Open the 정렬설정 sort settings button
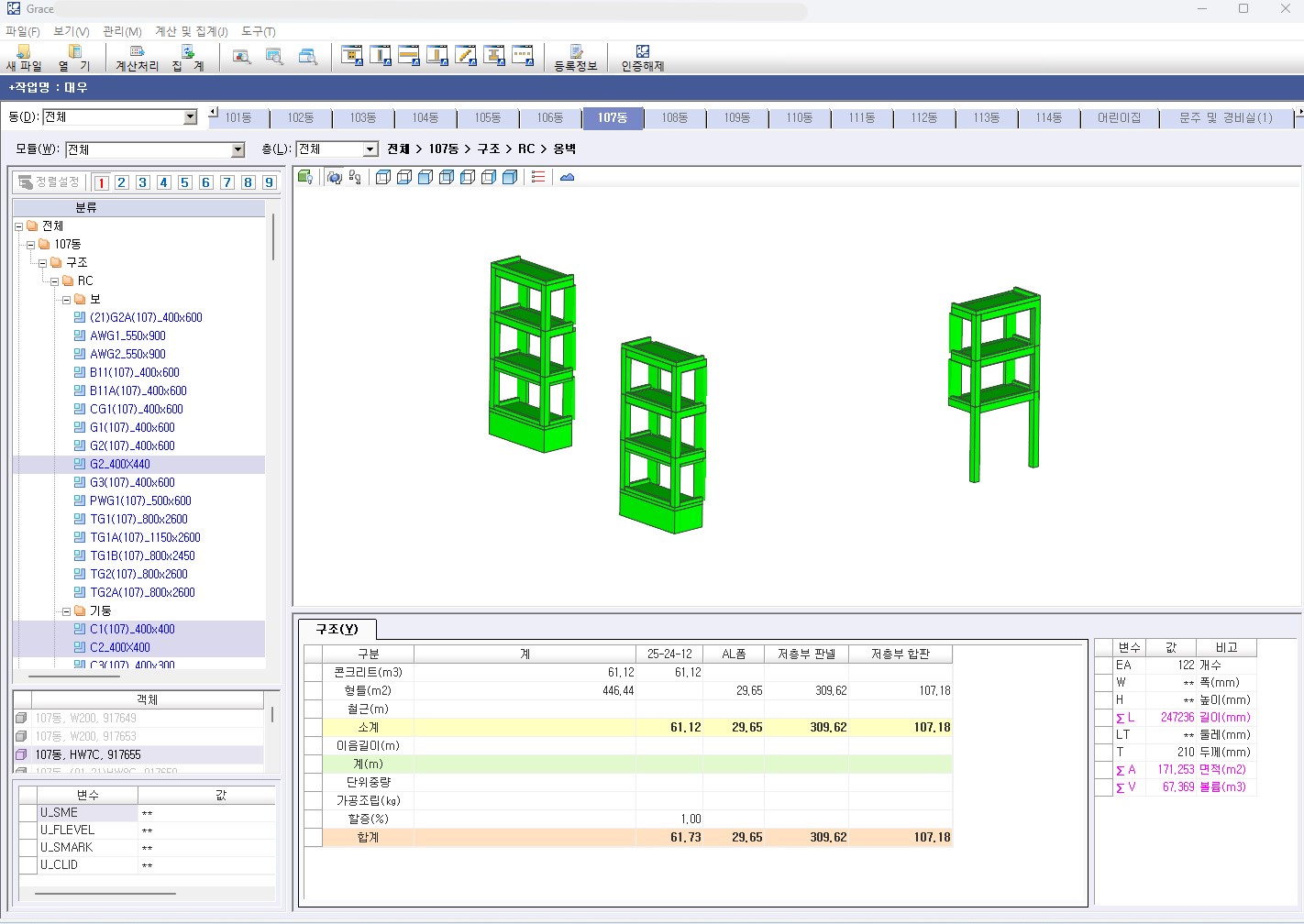Screen dimensions: 1304x924 pos(50,182)
